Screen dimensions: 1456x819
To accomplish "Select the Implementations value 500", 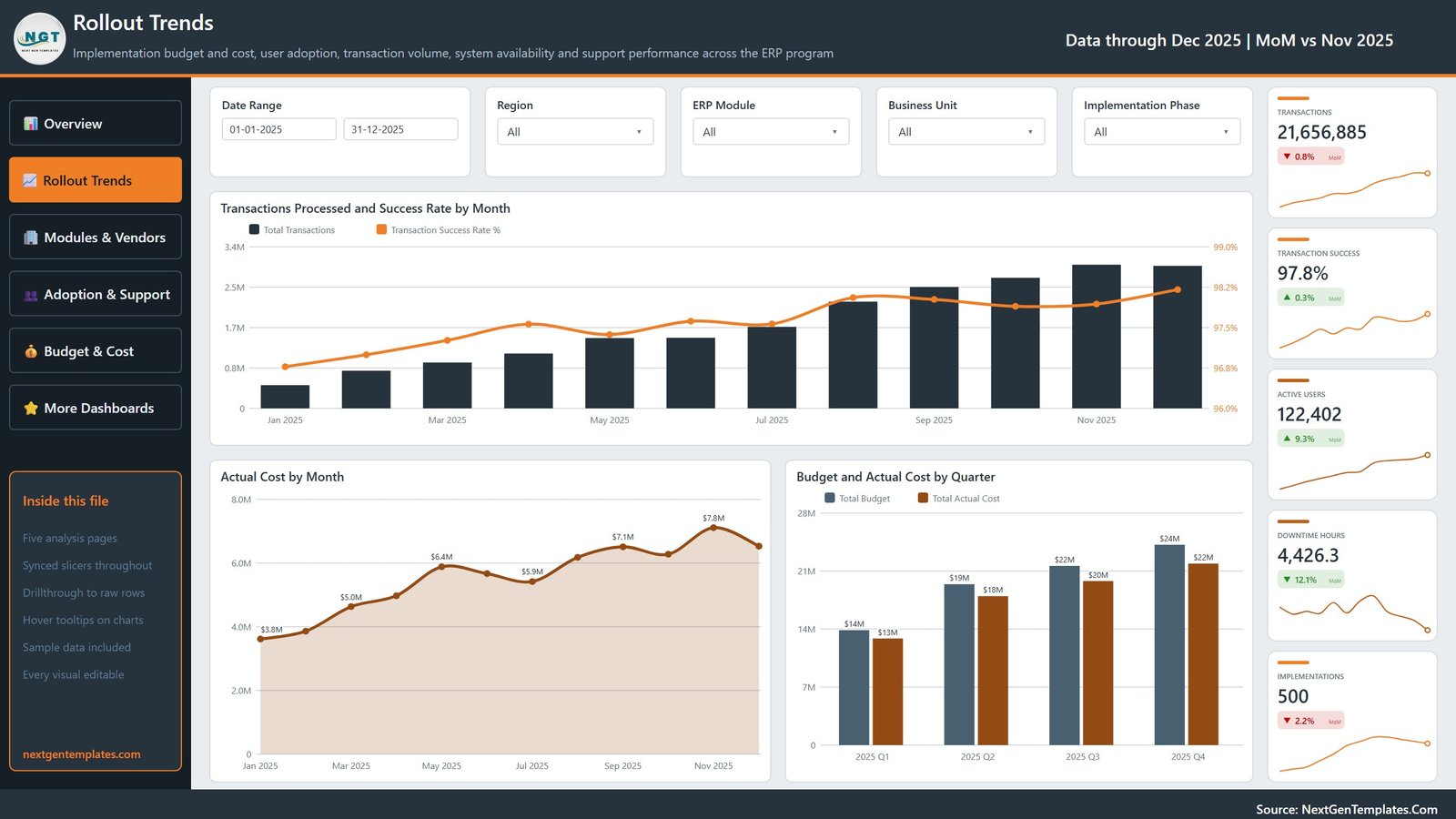I will pyautogui.click(x=1293, y=696).
